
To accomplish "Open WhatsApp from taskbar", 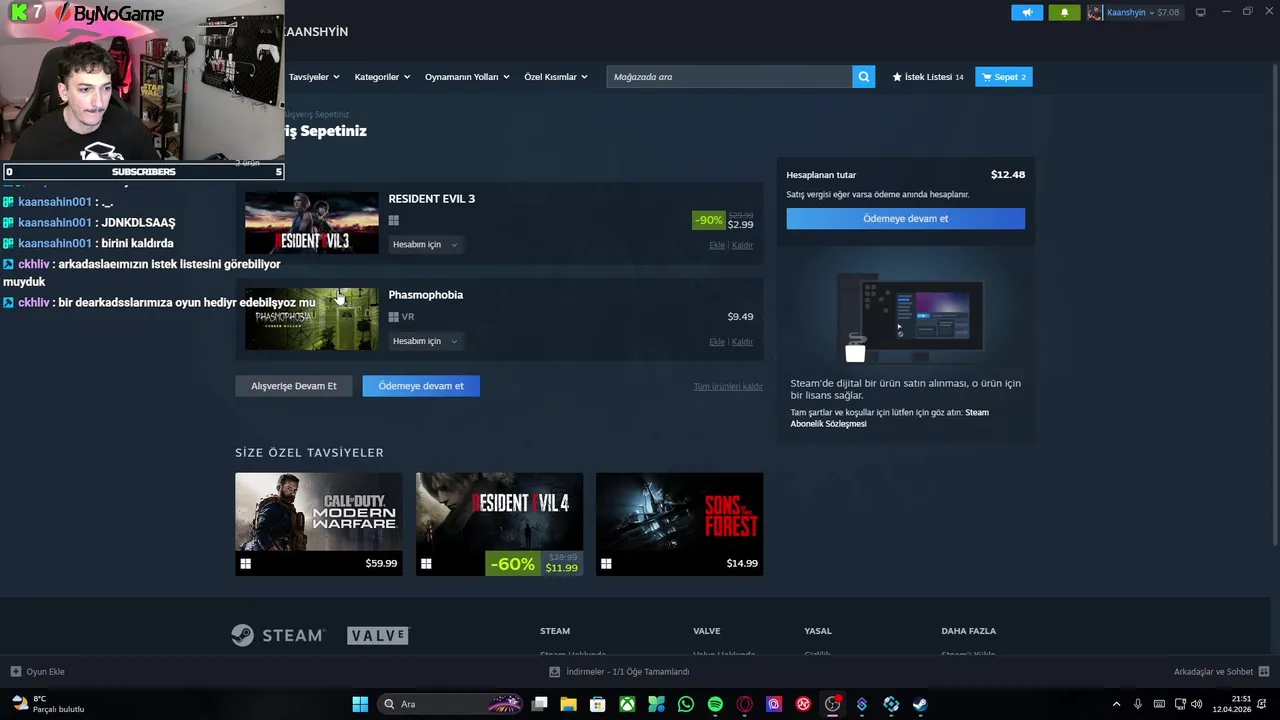I will [x=686, y=704].
